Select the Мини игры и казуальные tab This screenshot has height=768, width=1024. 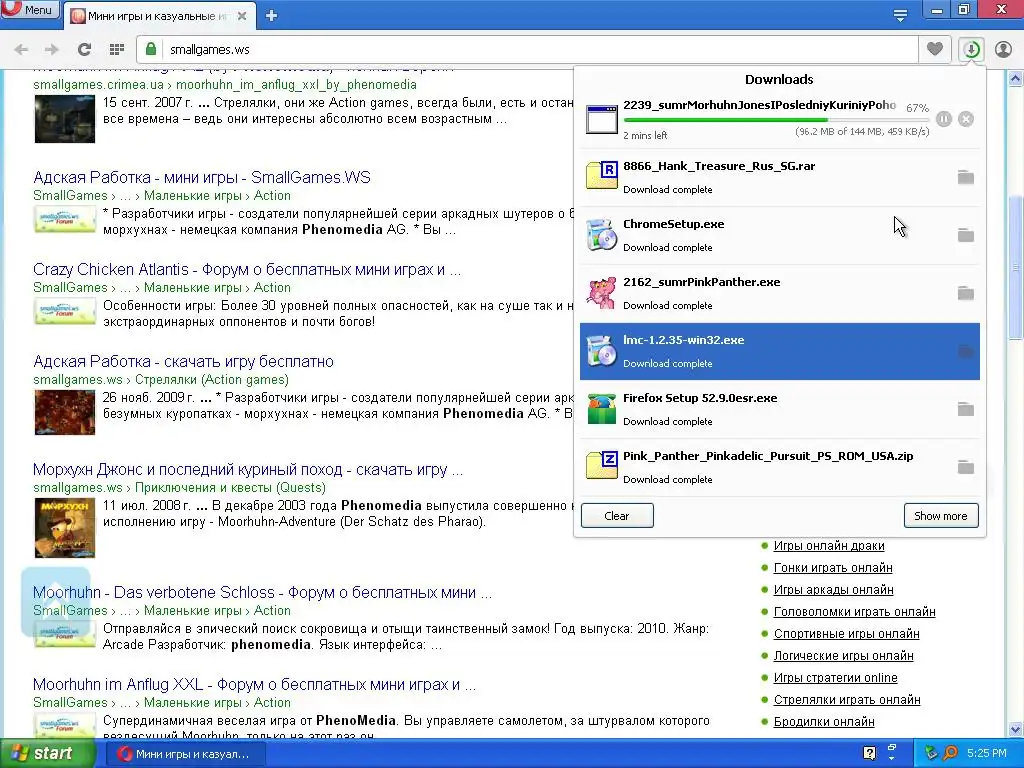point(157,16)
